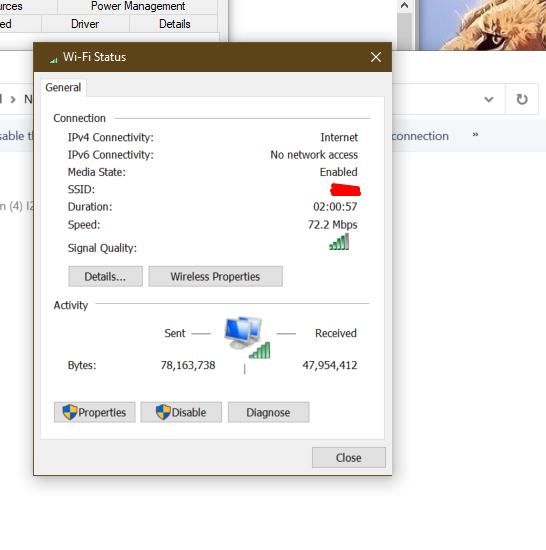Run Diagnose on the Wi-Fi connection
The image size is (546, 550).
(268, 412)
